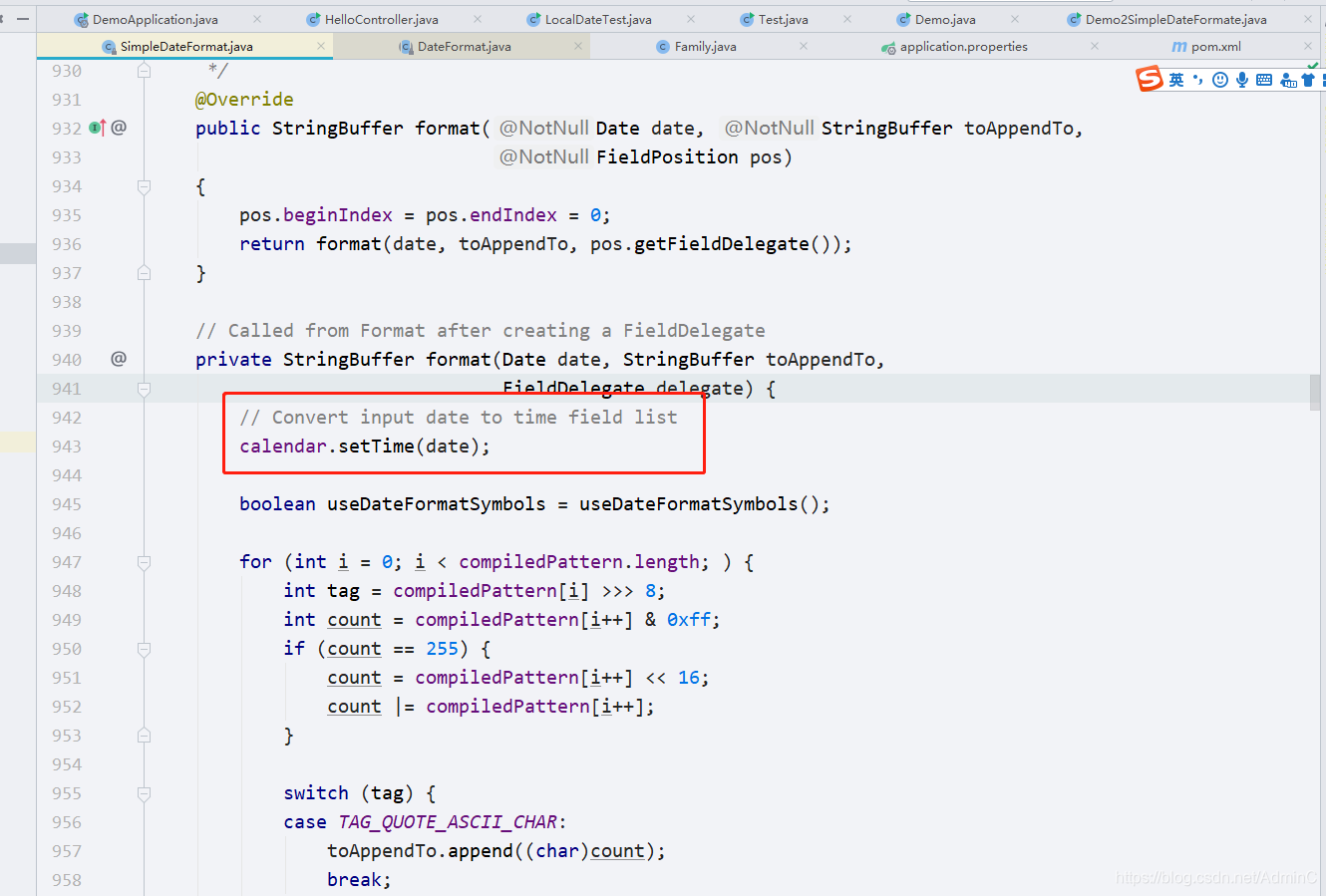The height and width of the screenshot is (896, 1326).
Task: Close the Demo.java tab
Action: coord(1015,19)
